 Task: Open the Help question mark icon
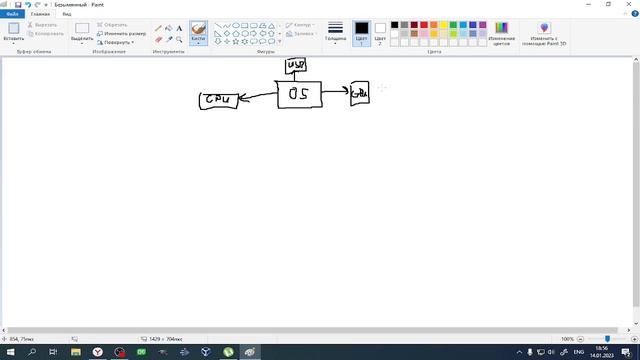click(x=635, y=14)
